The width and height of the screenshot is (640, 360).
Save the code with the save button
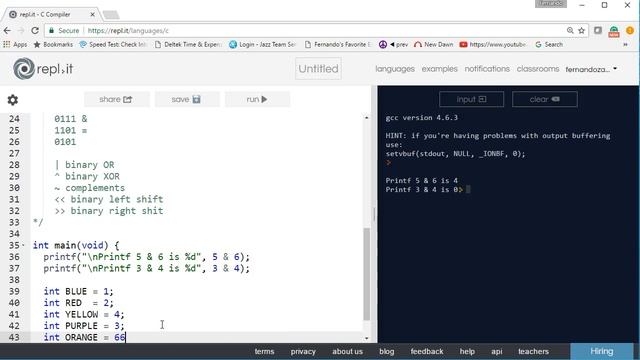(x=187, y=99)
